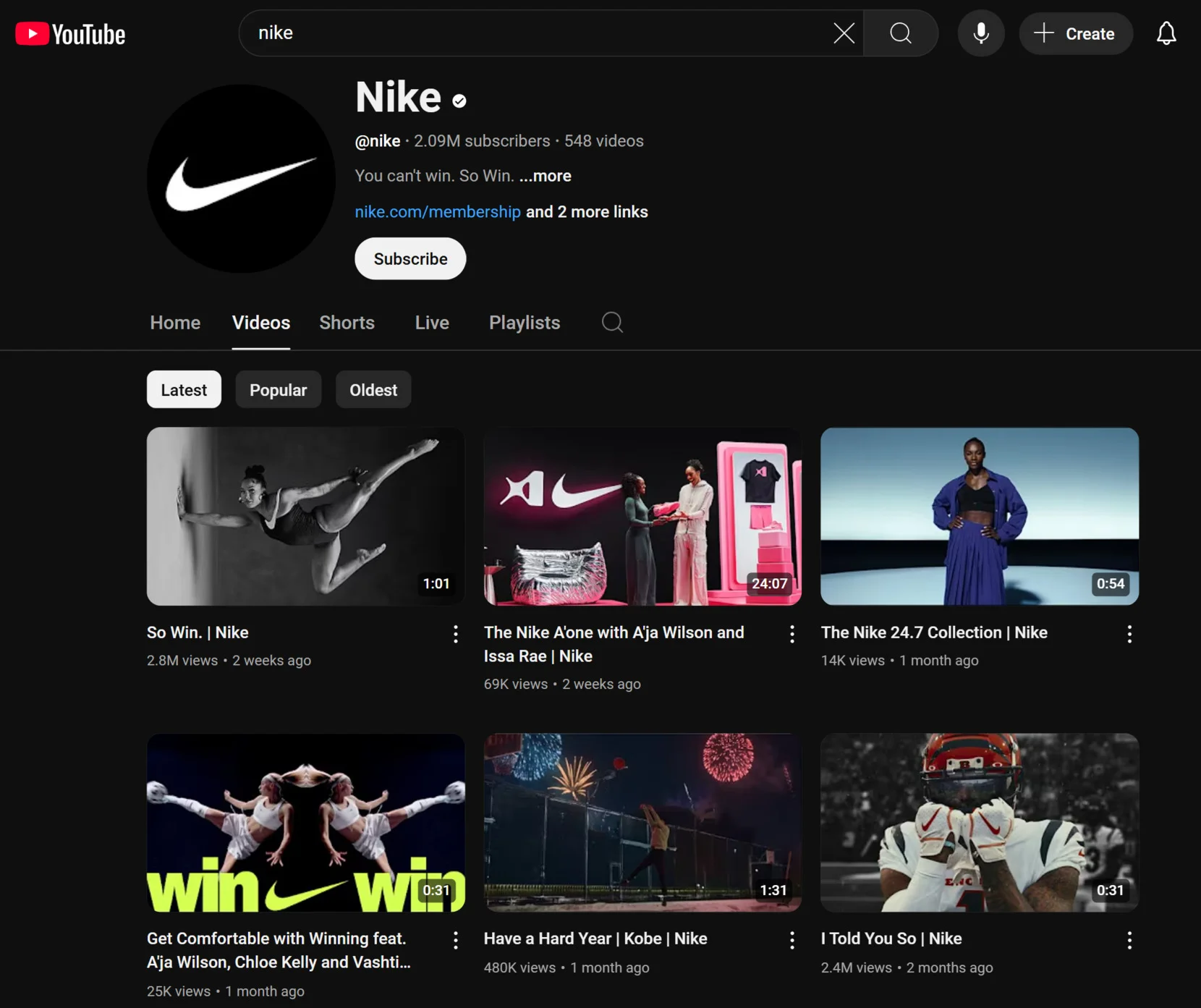The height and width of the screenshot is (1008, 1201).
Task: Open title 'So Win. | Nike'
Action: [x=198, y=632]
